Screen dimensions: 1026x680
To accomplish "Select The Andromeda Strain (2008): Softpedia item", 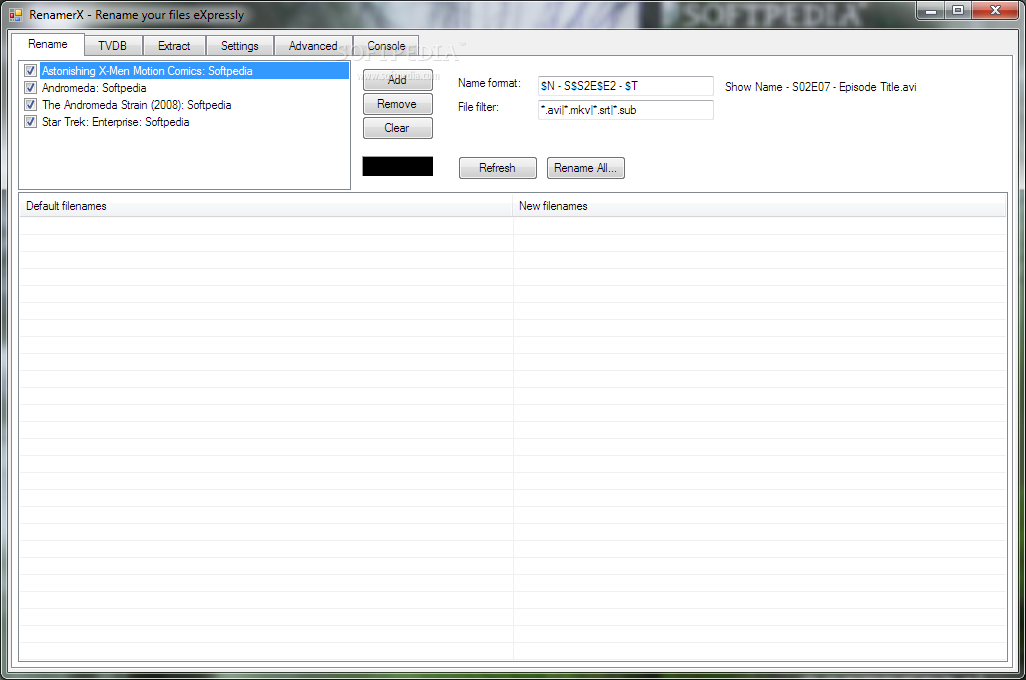I will click(x=137, y=105).
